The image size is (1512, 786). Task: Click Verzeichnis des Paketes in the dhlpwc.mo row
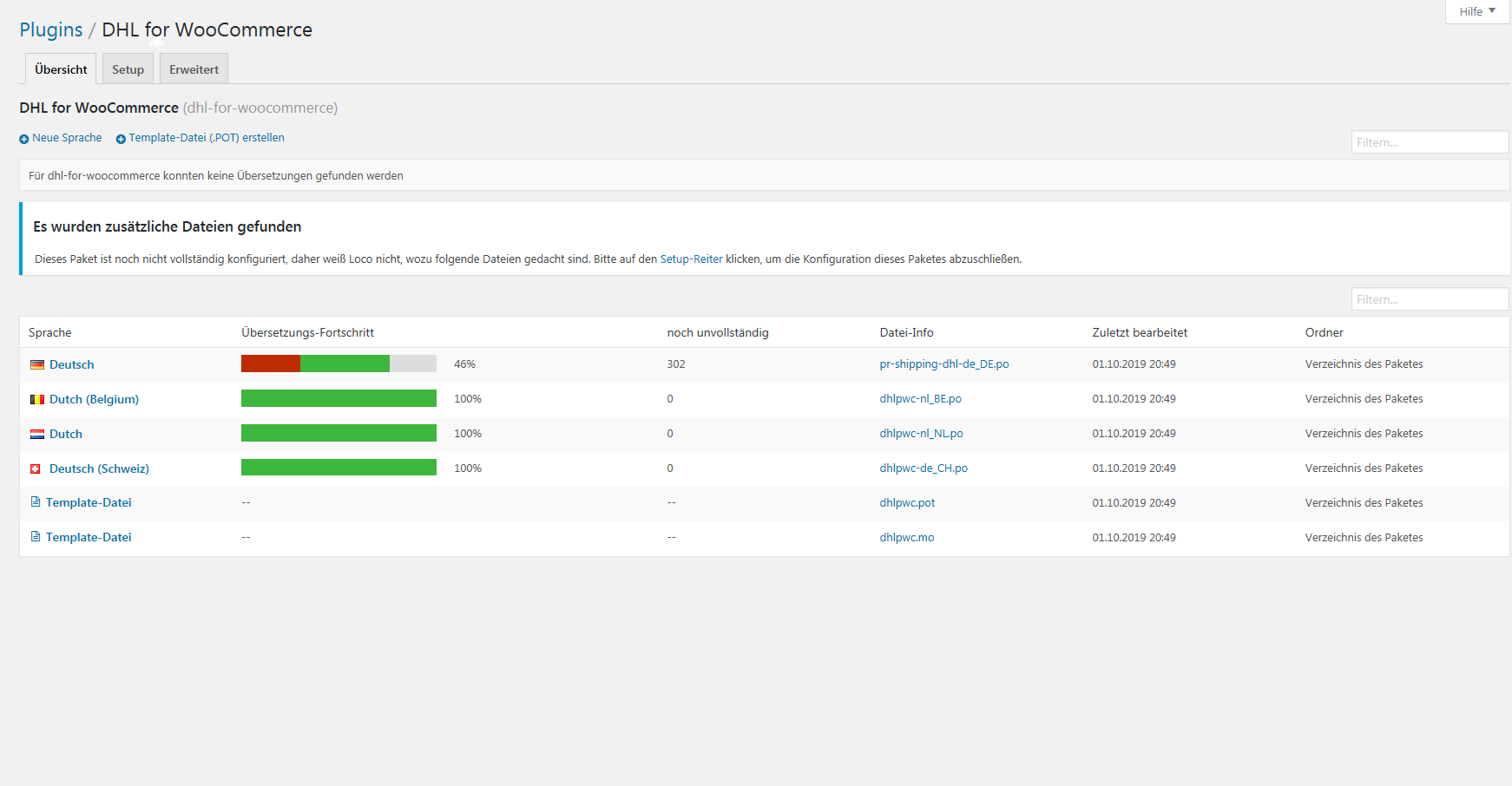pyautogui.click(x=1364, y=538)
